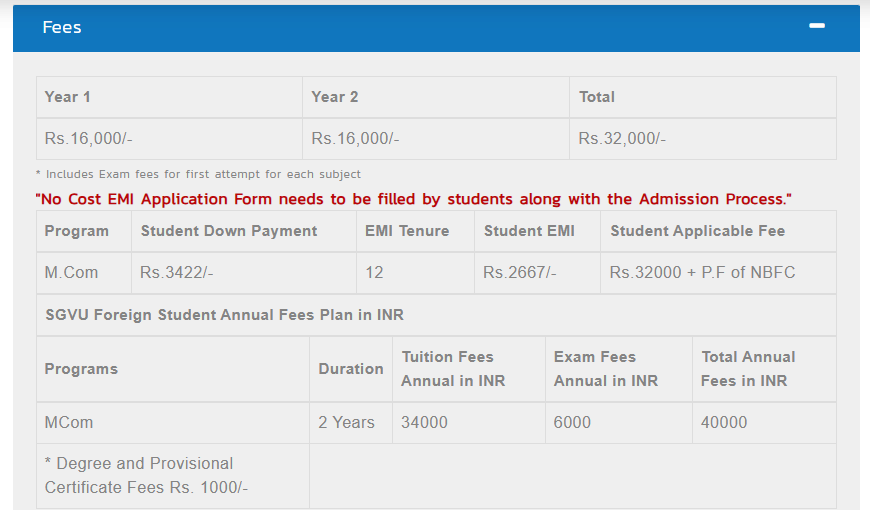This screenshot has height=510, width=870.
Task: Click the total annual fees value 40000
Action: (765, 423)
